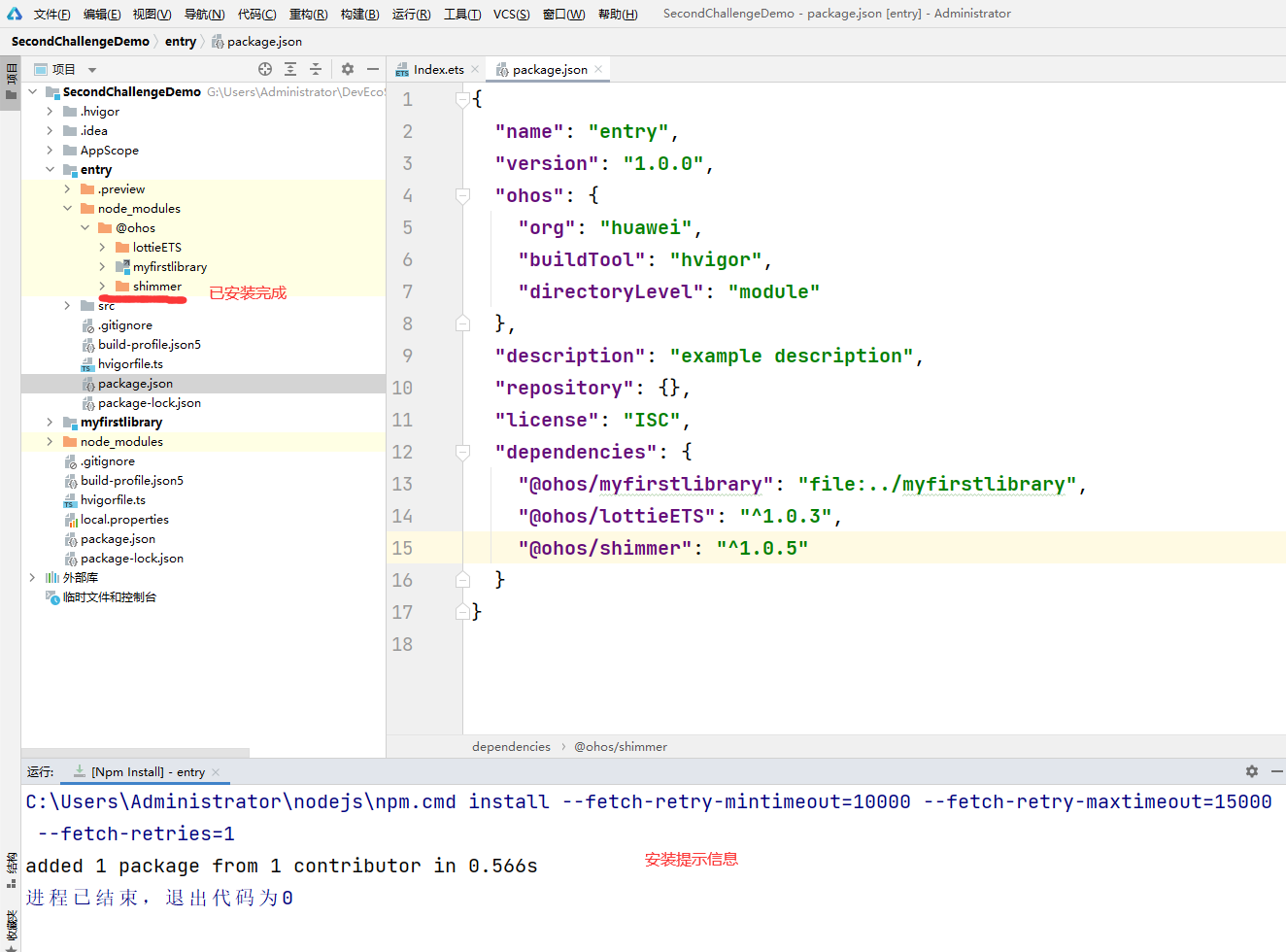The width and height of the screenshot is (1286, 952).
Task: Expand External Libraries (外部库) node
Action: click(x=33, y=577)
